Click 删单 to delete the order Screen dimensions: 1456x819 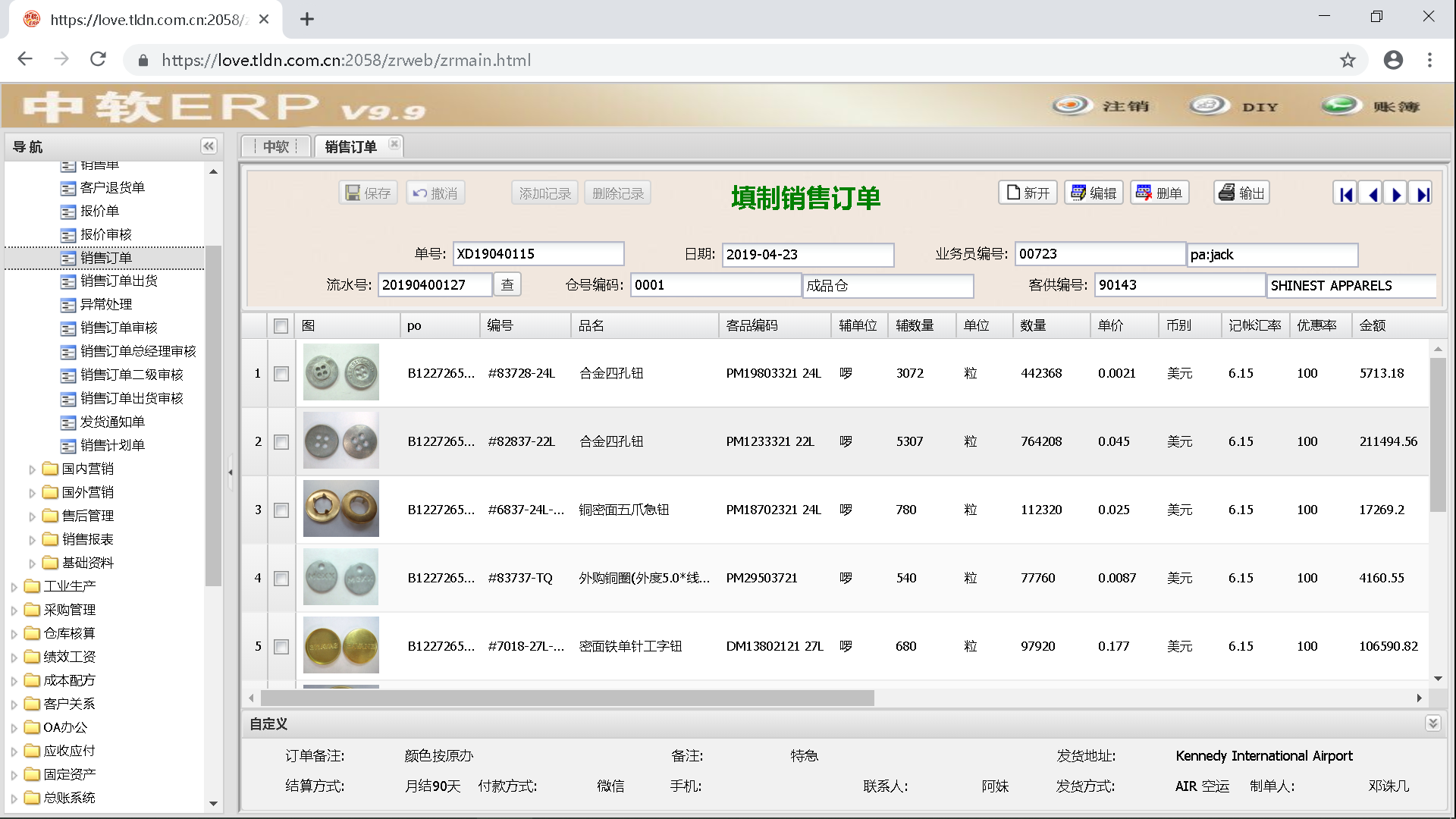coord(1159,193)
